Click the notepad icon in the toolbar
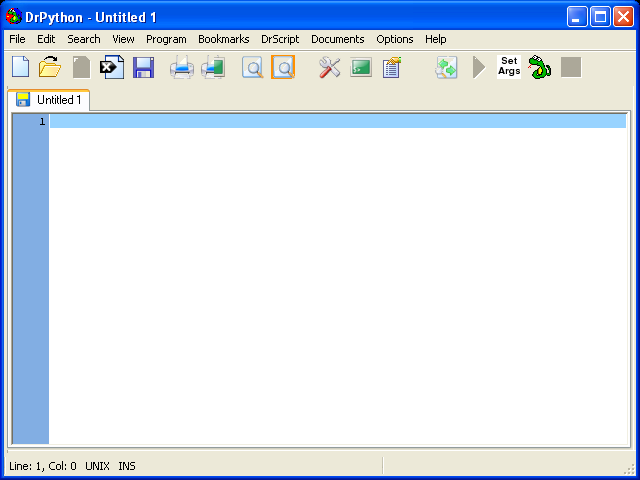Screen dimensions: 640x480 click(x=392, y=67)
